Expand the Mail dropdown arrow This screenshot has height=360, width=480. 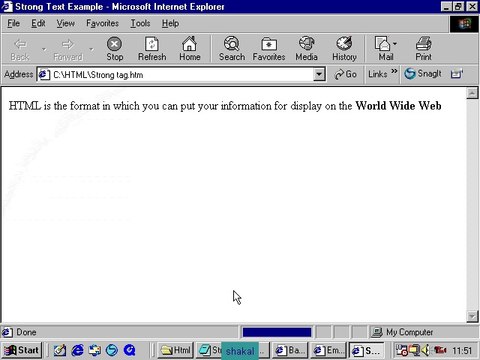click(x=395, y=44)
